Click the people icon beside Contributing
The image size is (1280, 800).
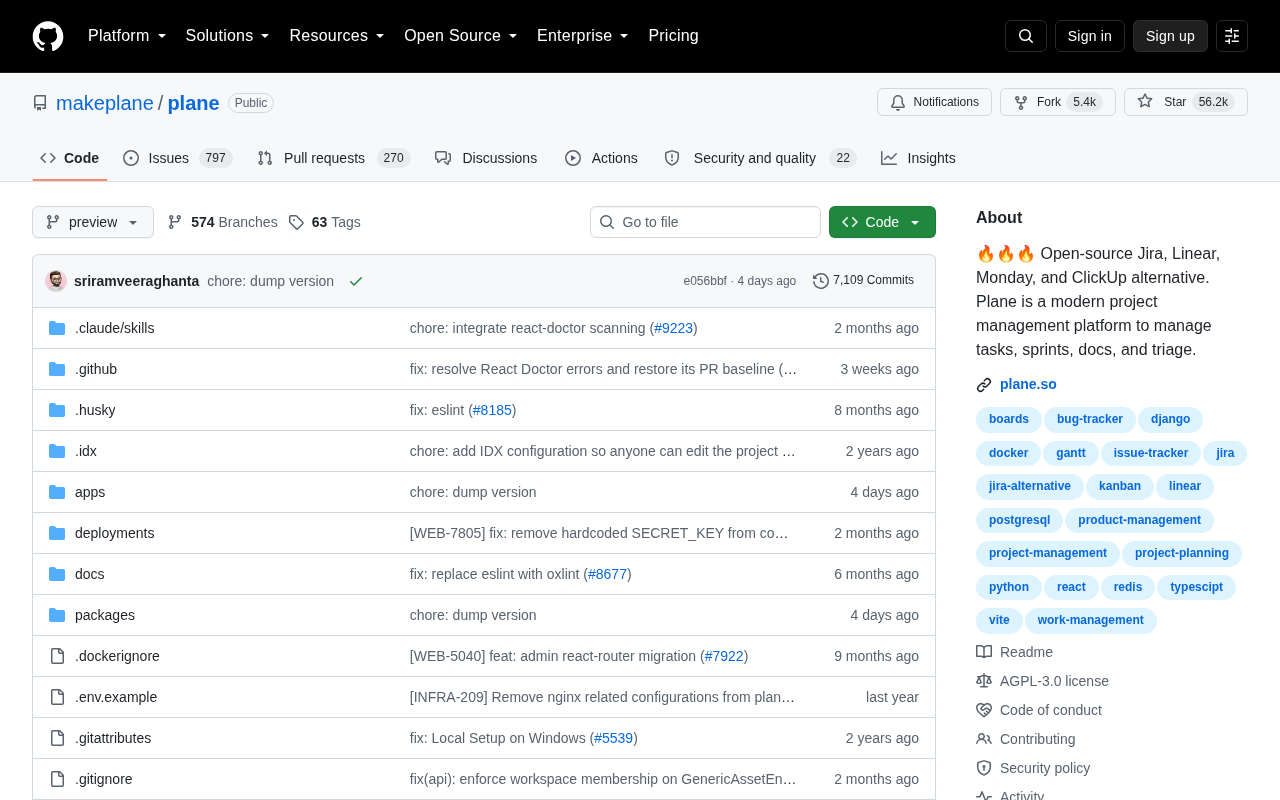[984, 739]
